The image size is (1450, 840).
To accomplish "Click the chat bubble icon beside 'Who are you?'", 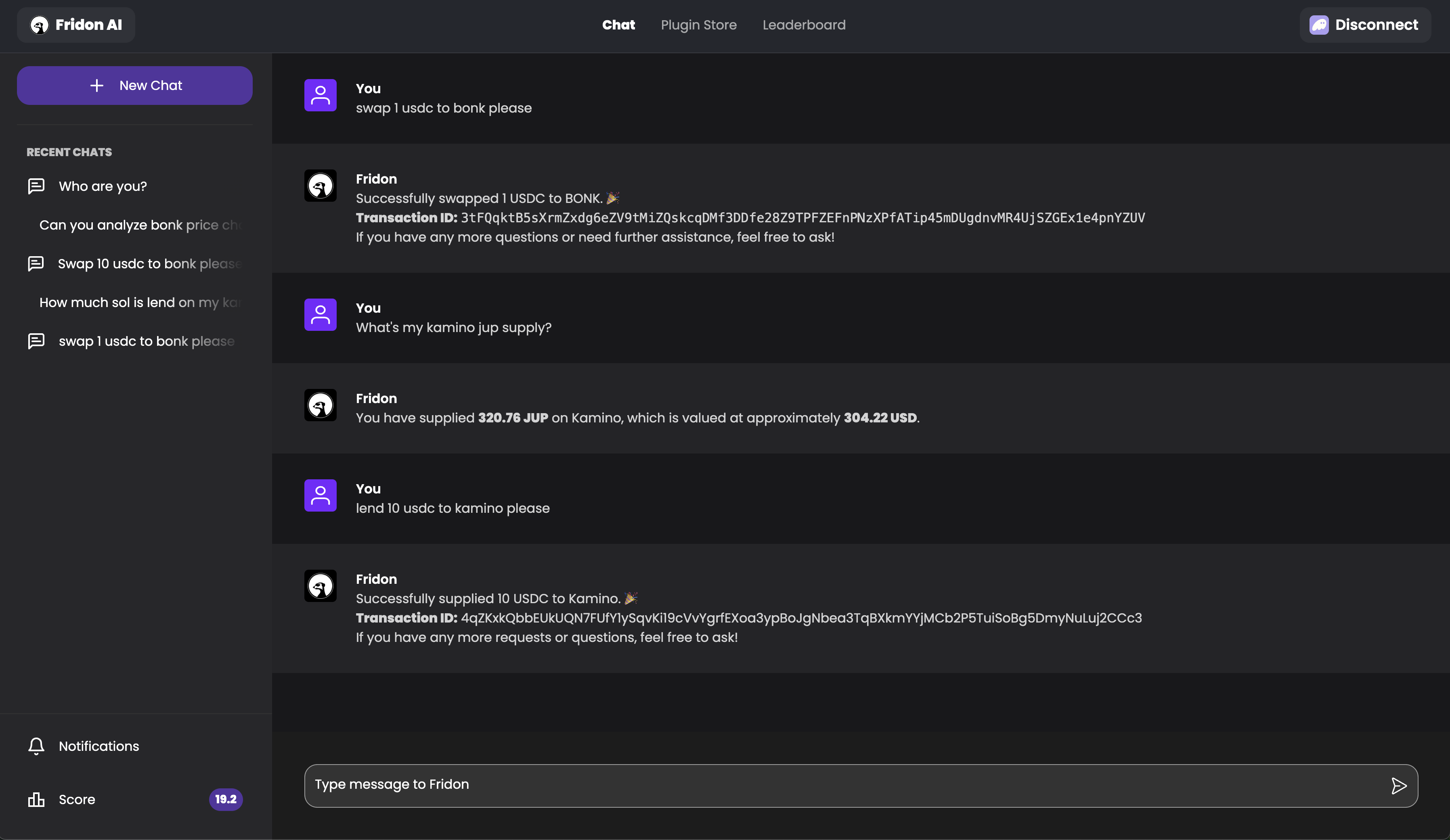I will pyautogui.click(x=36, y=186).
